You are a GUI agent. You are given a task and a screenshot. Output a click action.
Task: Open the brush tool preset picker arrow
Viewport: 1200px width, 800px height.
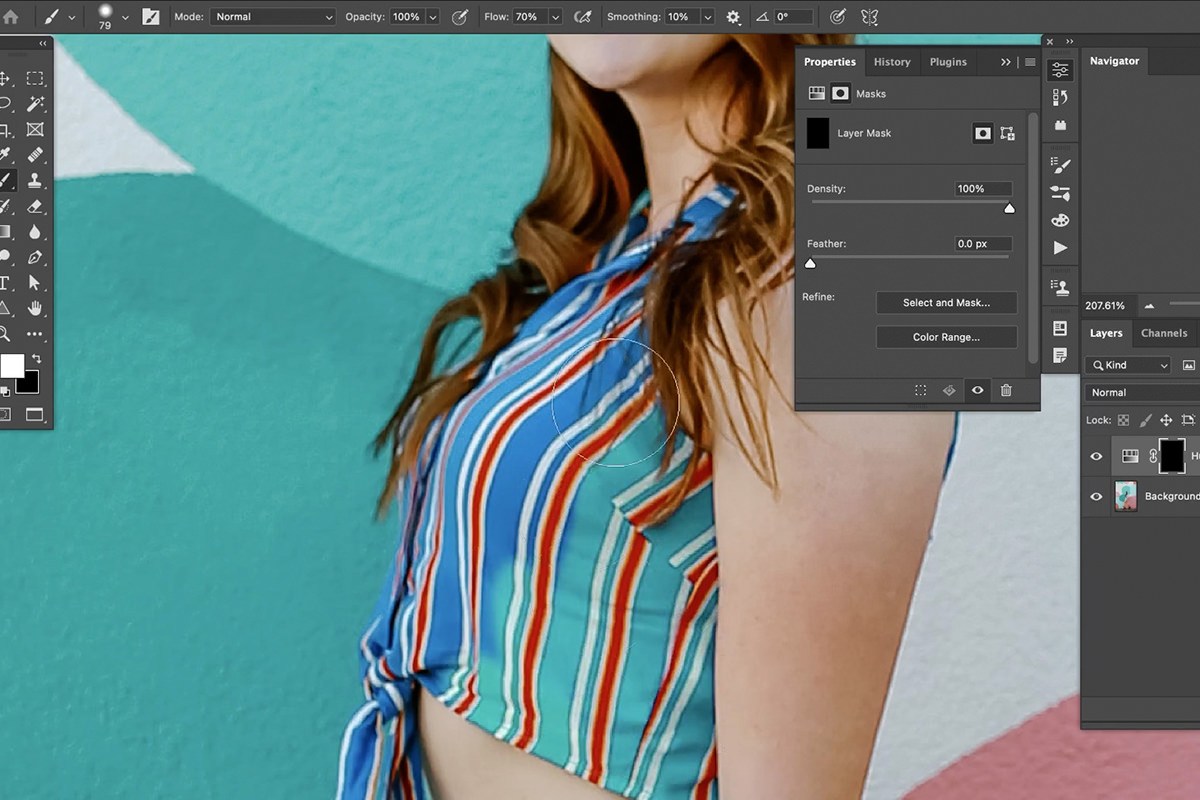tap(71, 17)
